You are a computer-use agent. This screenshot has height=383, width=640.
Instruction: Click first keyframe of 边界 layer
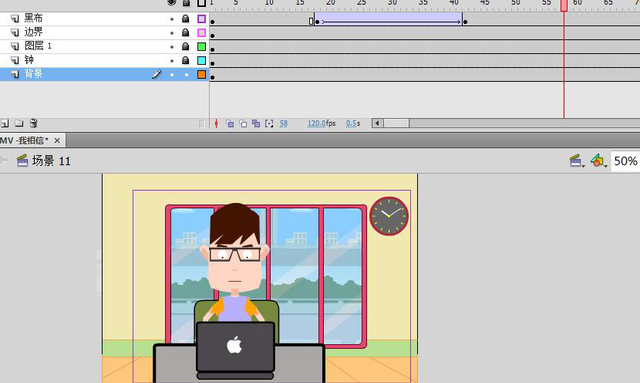213,36
